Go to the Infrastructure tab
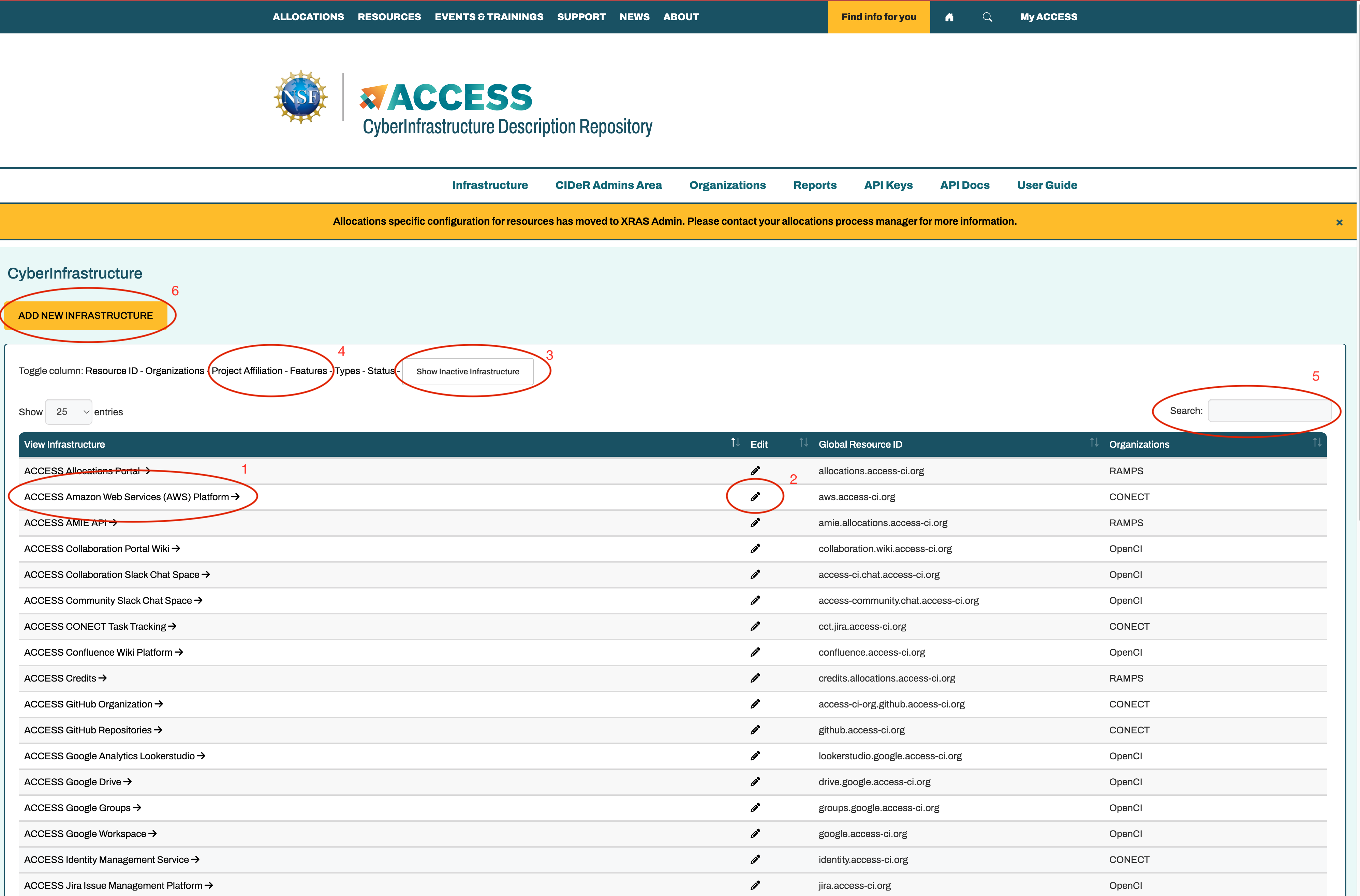Image resolution: width=1360 pixels, height=896 pixels. [x=490, y=185]
